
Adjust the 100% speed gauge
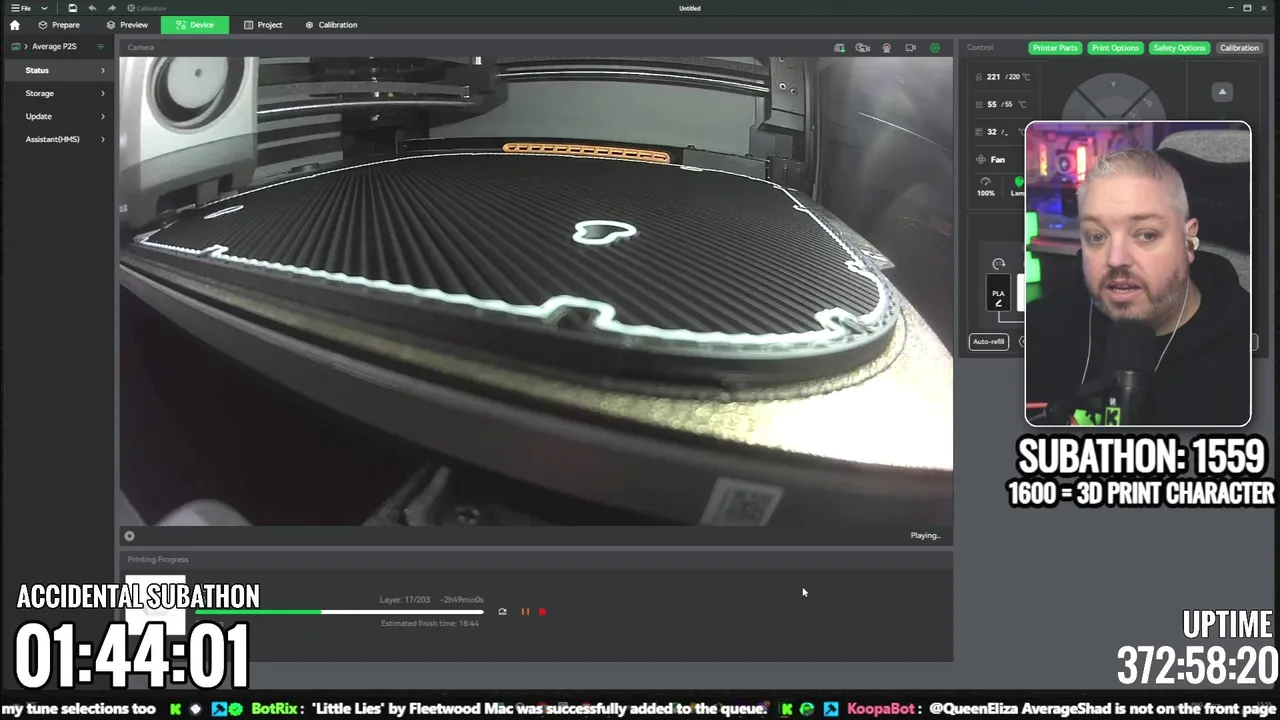click(986, 186)
